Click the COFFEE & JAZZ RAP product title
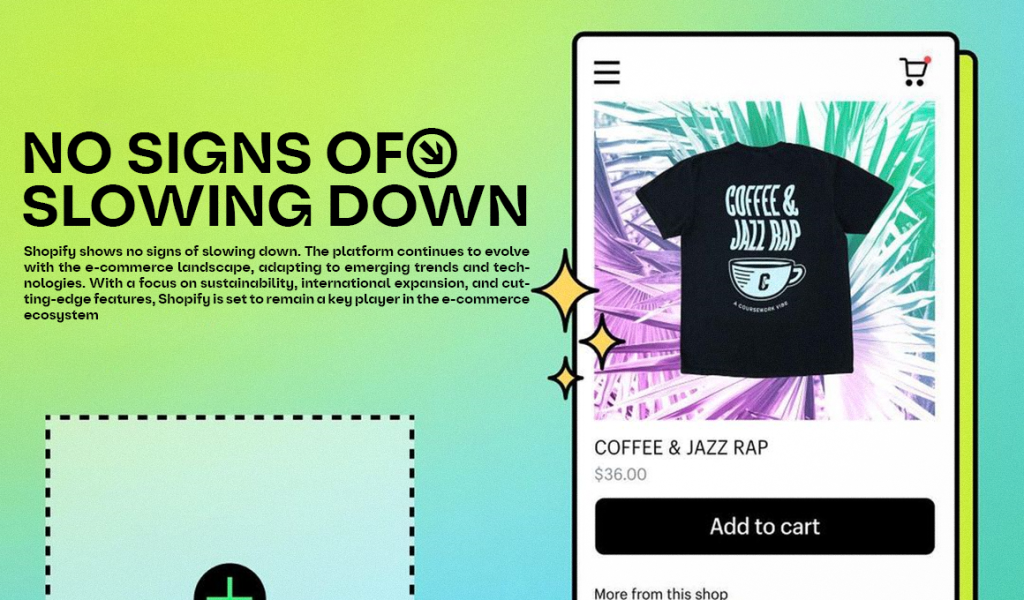The image size is (1024, 600). click(x=681, y=448)
